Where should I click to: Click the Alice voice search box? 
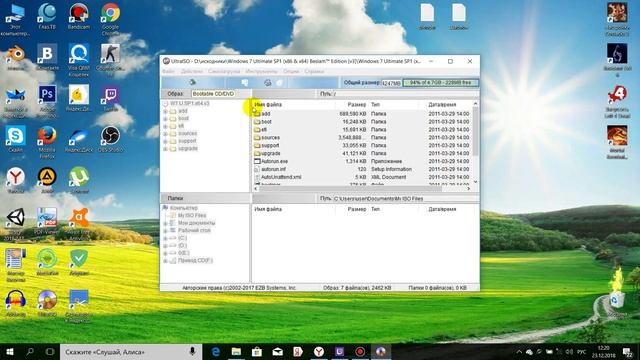click(x=131, y=352)
